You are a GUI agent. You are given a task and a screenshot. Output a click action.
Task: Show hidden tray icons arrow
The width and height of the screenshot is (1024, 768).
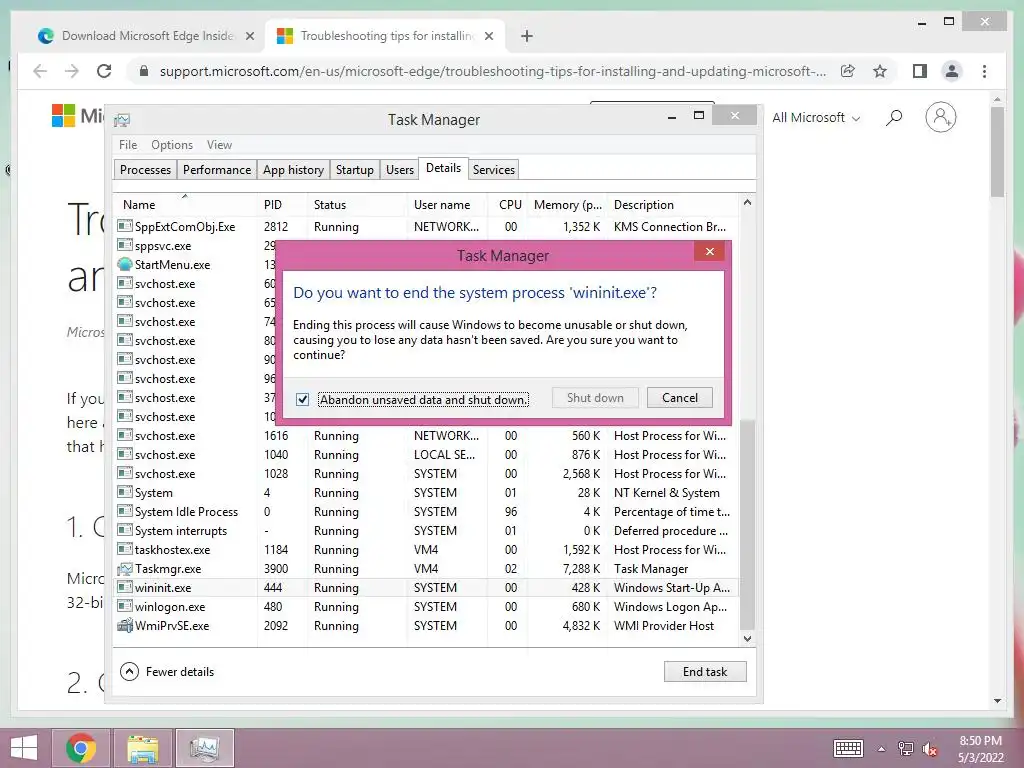click(881, 749)
